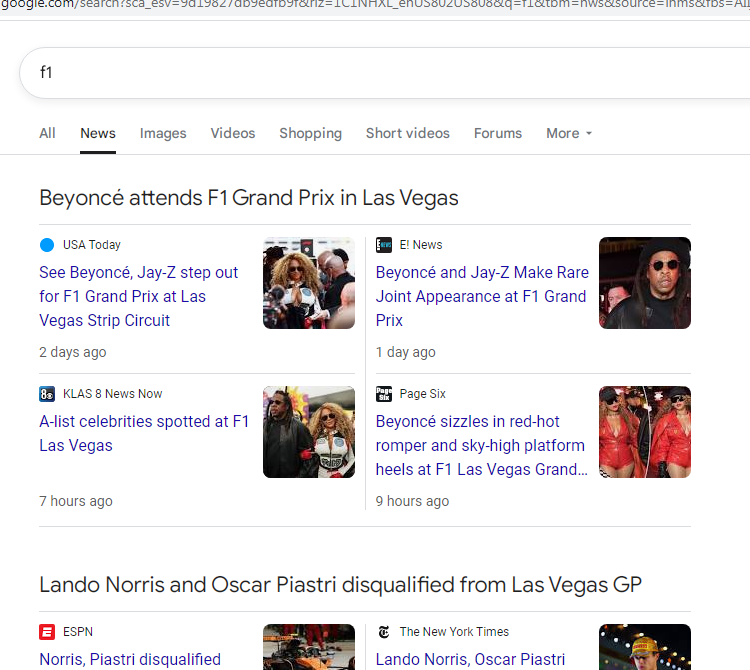Open the Images tab

tap(163, 133)
